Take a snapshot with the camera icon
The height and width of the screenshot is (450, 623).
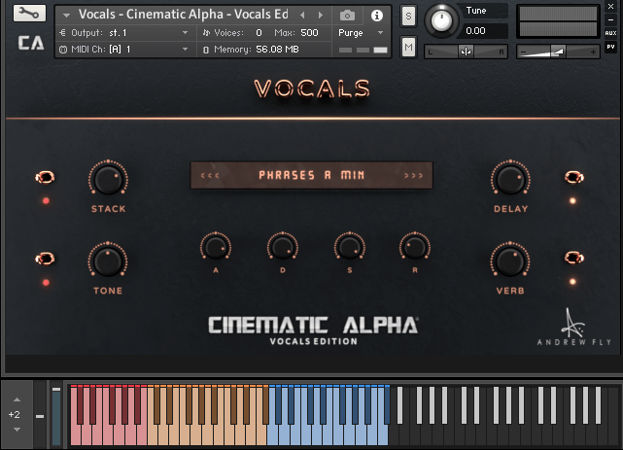(x=347, y=15)
